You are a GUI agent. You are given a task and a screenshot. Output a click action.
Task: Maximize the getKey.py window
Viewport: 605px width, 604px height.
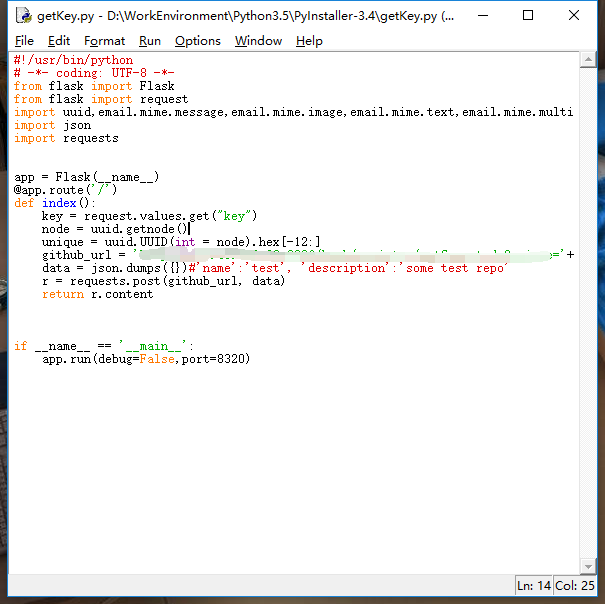coord(528,15)
